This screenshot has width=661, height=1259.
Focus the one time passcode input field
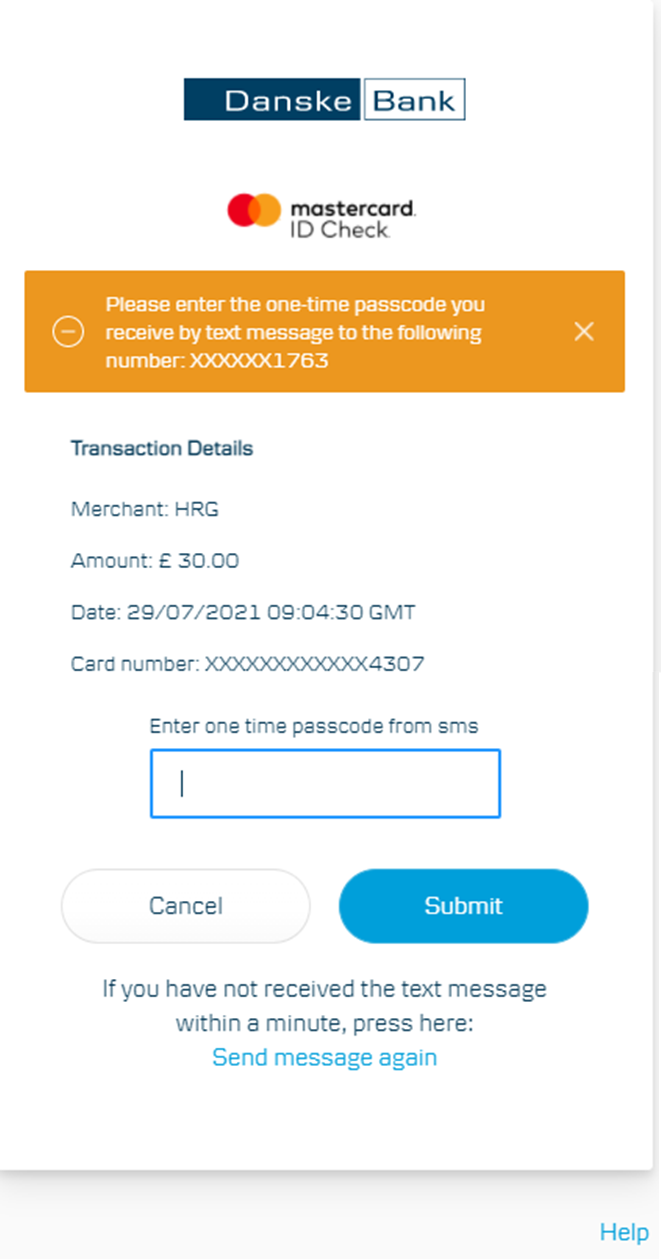[x=325, y=784]
